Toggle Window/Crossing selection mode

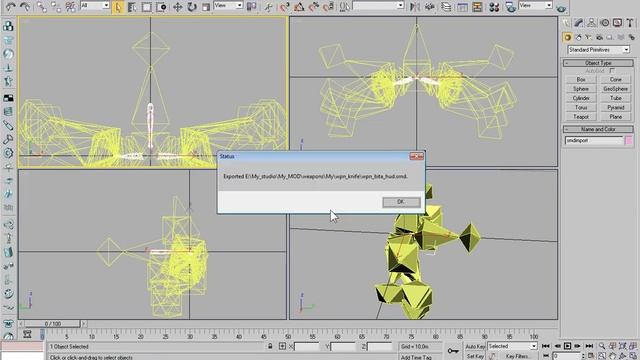(x=161, y=7)
